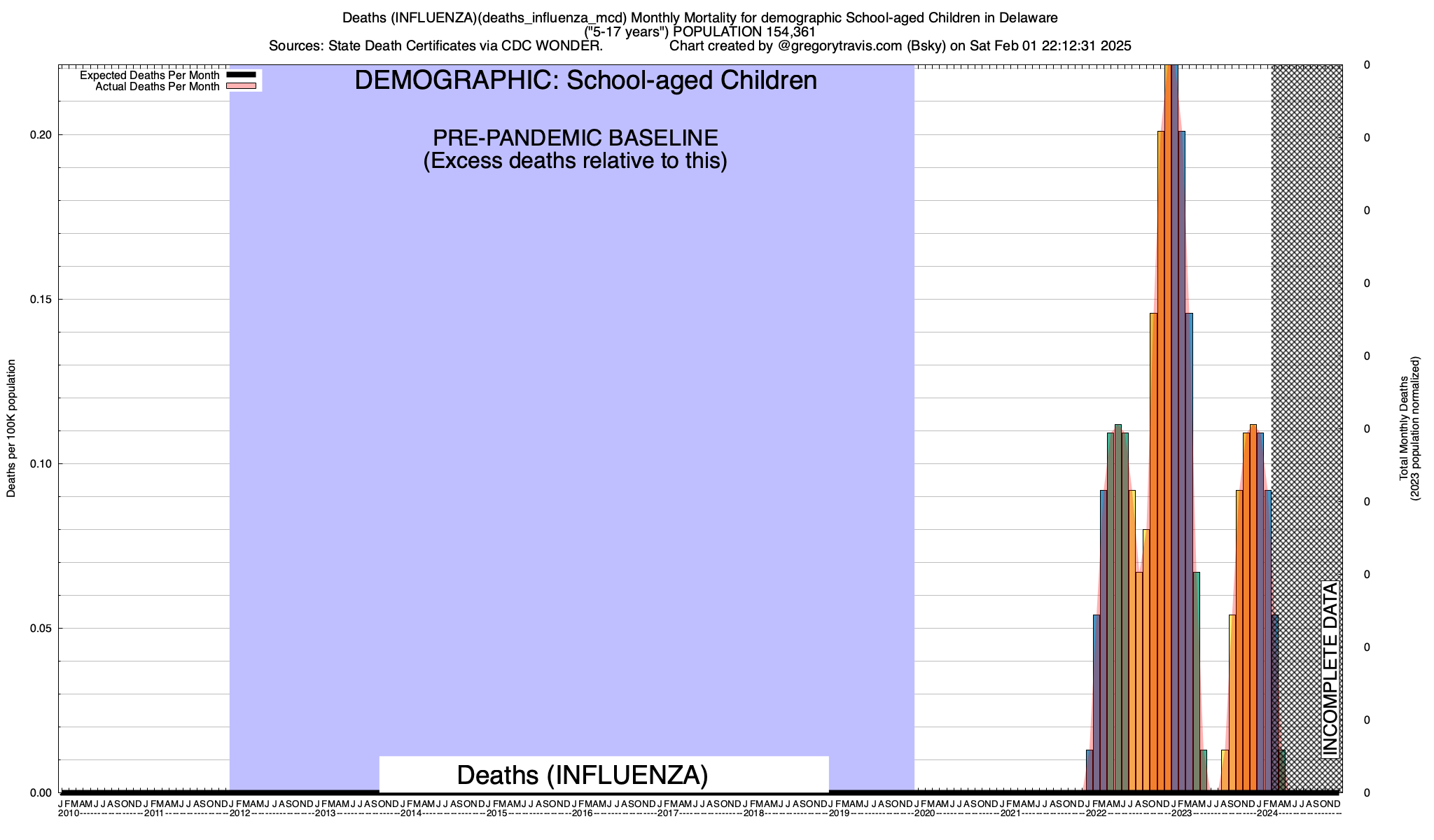This screenshot has width=1434, height=840.
Task: Select the 2016 year marker on x-axis
Action: coord(582,813)
